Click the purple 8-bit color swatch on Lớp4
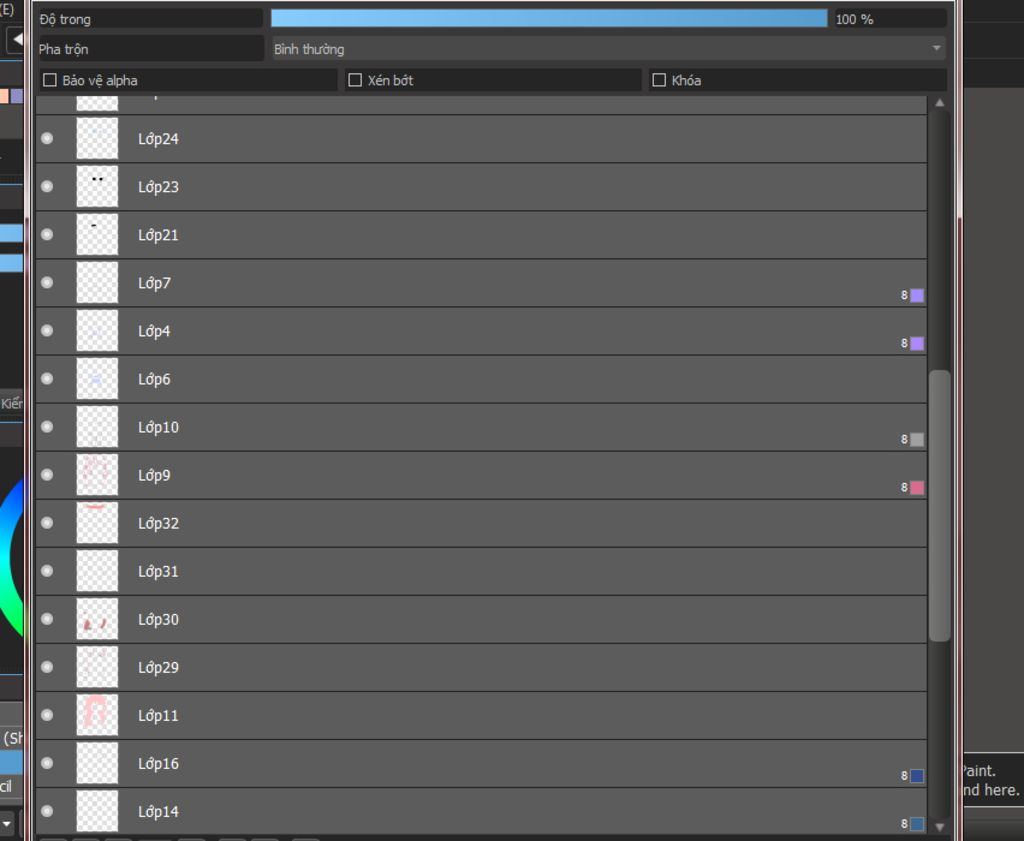The image size is (1024, 841). [917, 343]
